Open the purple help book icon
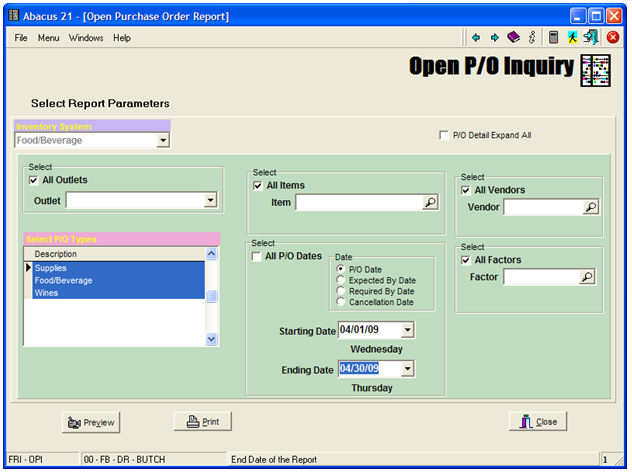This screenshot has height=473, width=632. click(513, 37)
